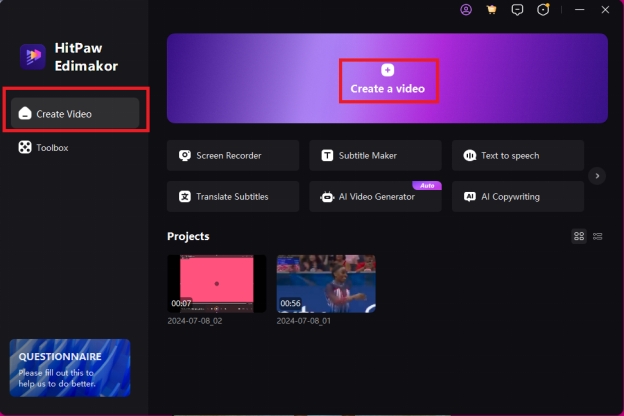Open project thumbnail 2024-07-08_01

point(326,283)
